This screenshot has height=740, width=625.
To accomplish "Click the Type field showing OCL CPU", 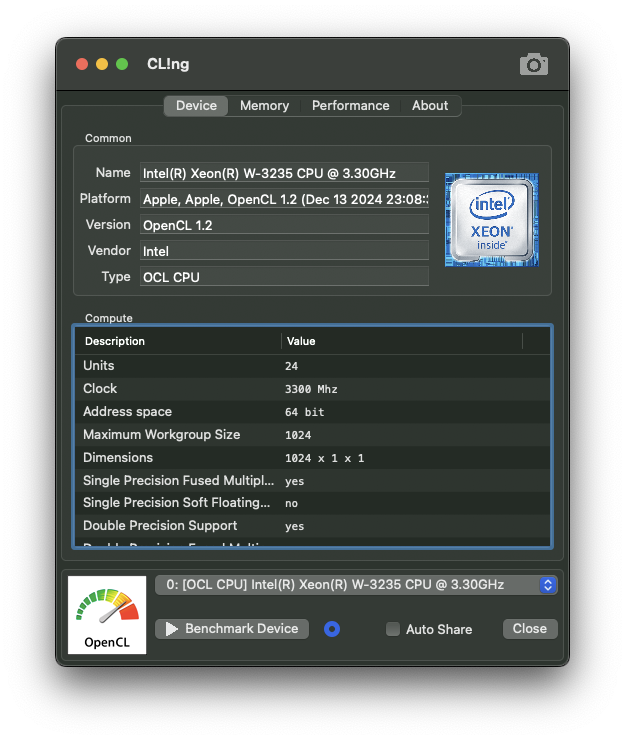I will (x=284, y=277).
